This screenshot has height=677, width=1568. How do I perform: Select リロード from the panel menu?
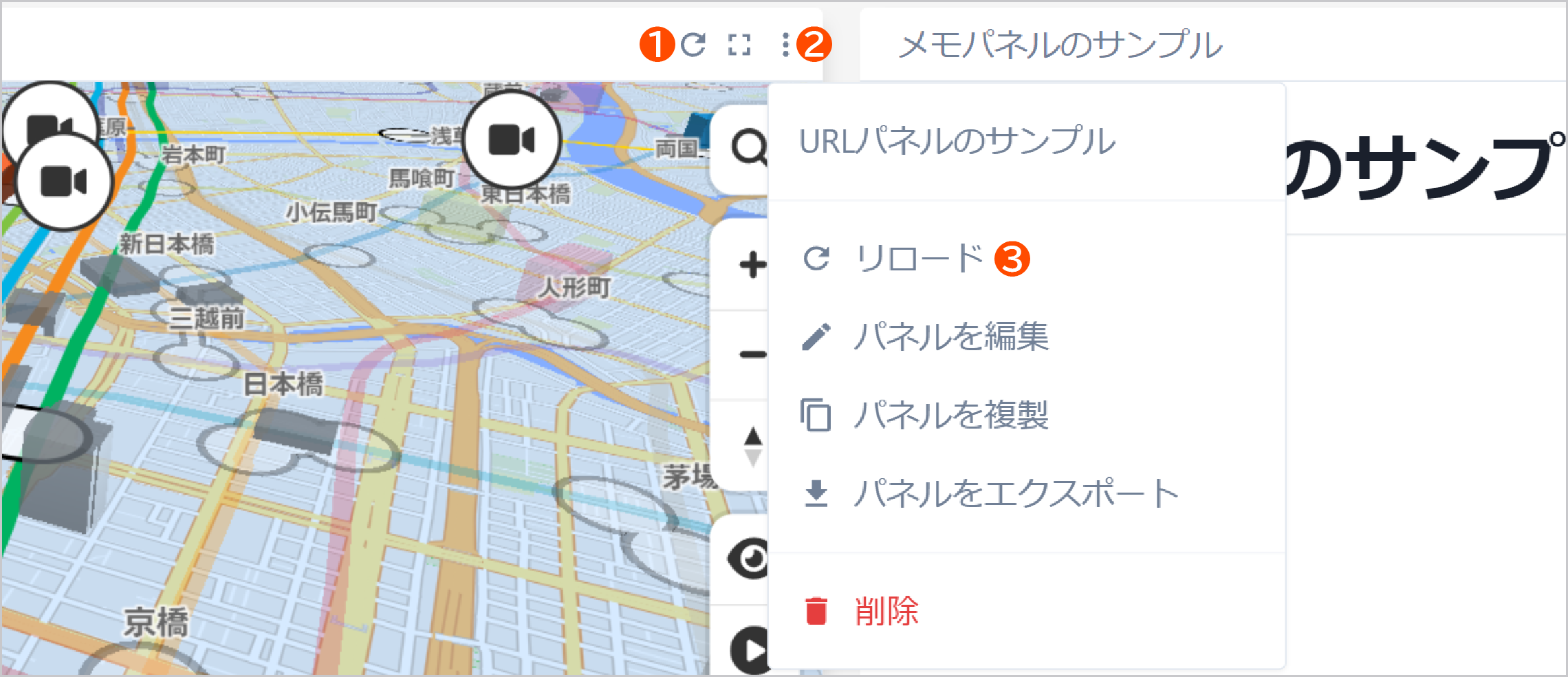click(x=1026, y=259)
